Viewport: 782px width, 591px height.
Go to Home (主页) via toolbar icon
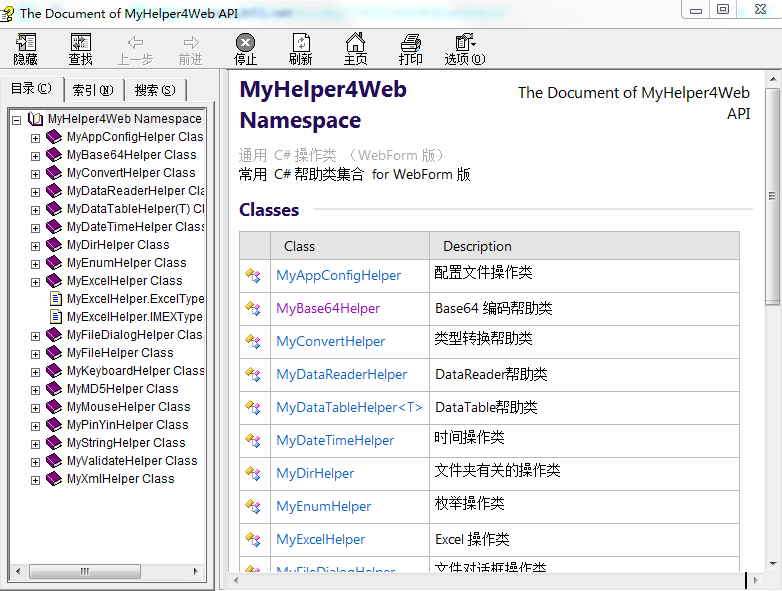coord(355,43)
